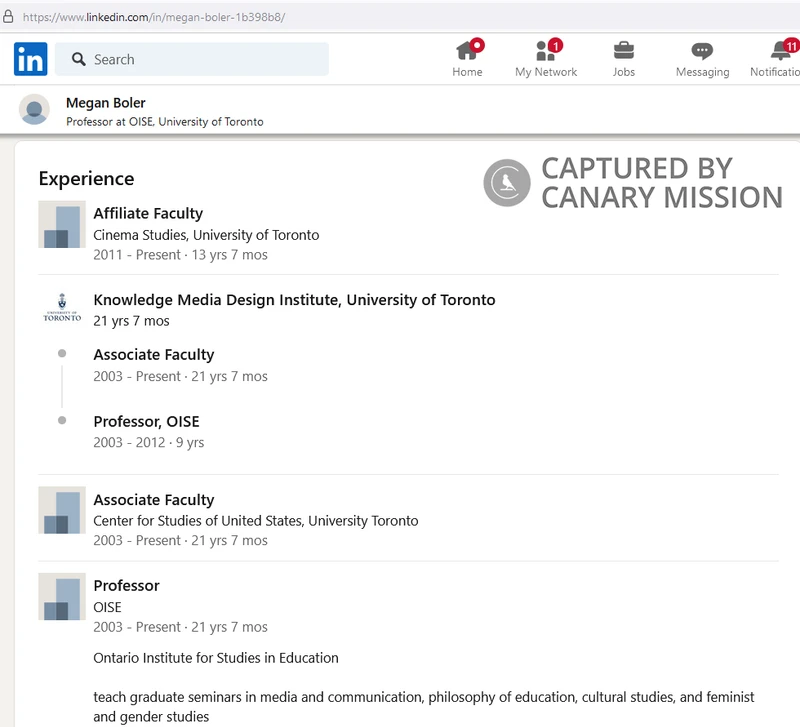Viewport: 800px width, 727px height.
Task: Click the LinkedIn logo icon
Action: [x=31, y=59]
